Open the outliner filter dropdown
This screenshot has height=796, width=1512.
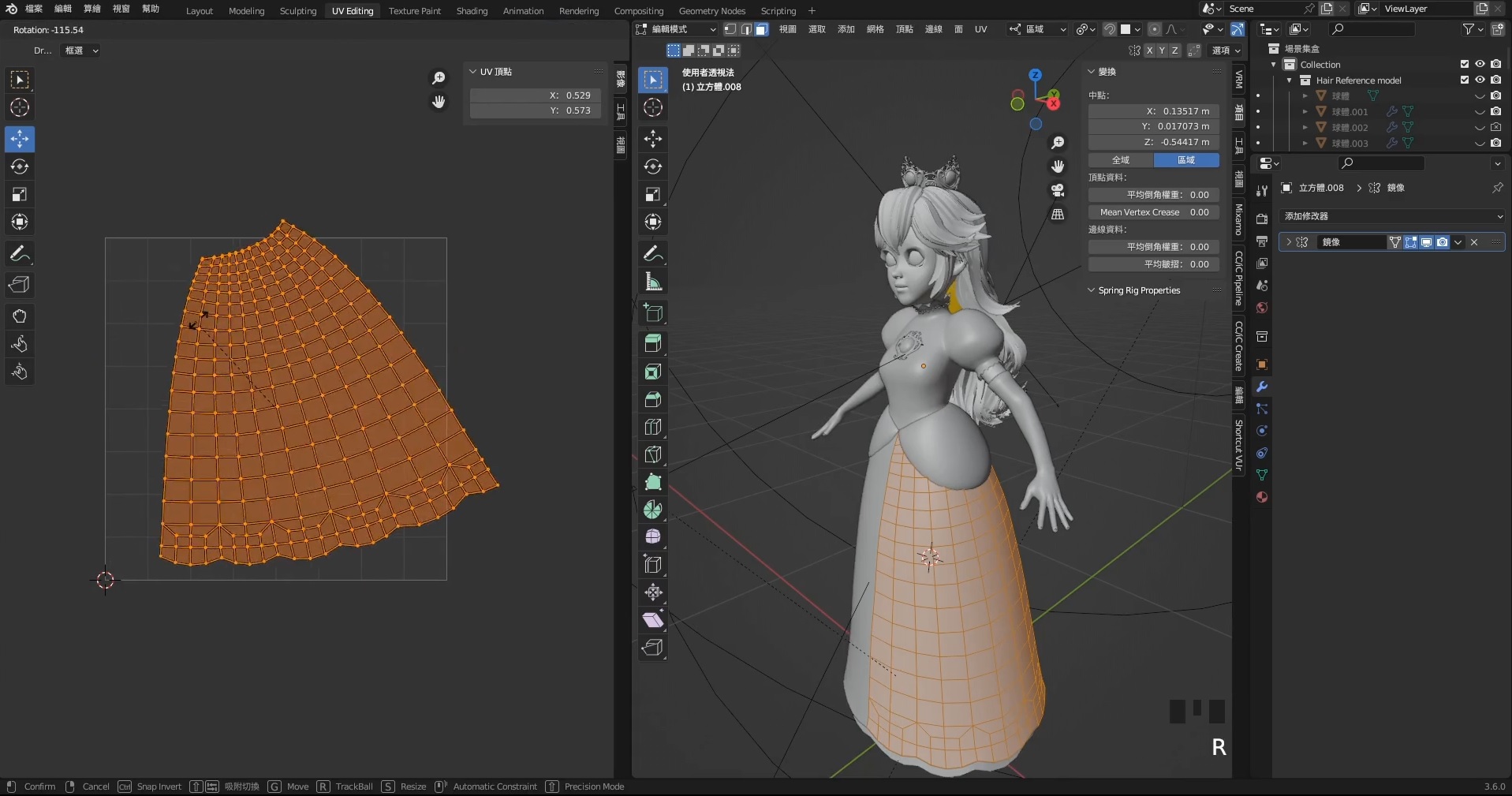tap(1473, 29)
